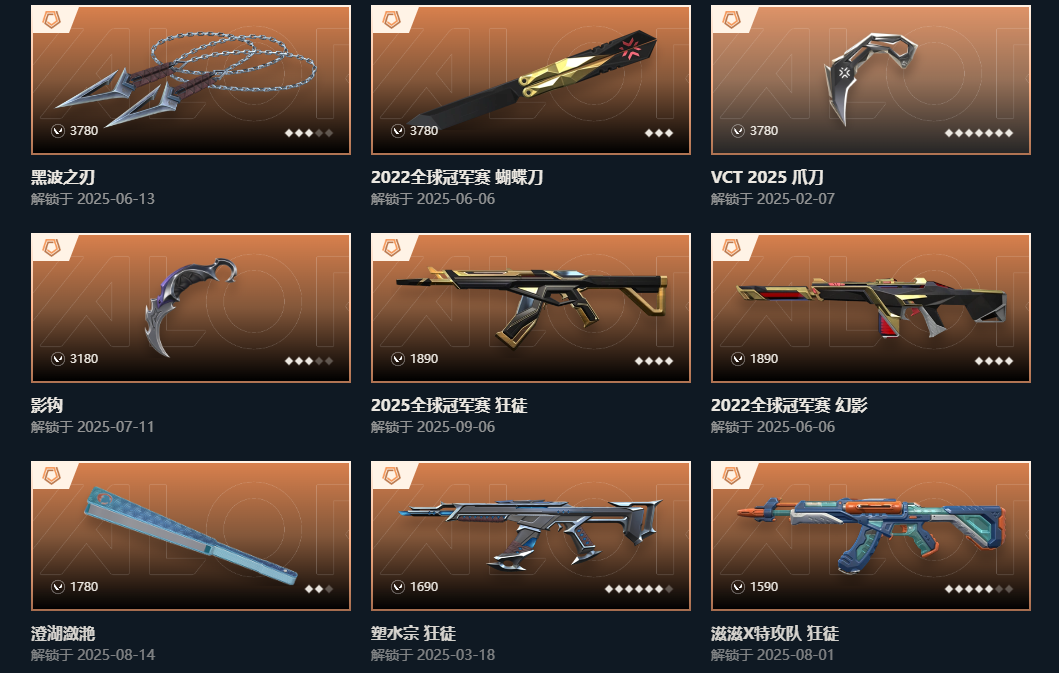The height and width of the screenshot is (673, 1059).
Task: Click the VP currency icon beside 1590
Action: pos(738,587)
